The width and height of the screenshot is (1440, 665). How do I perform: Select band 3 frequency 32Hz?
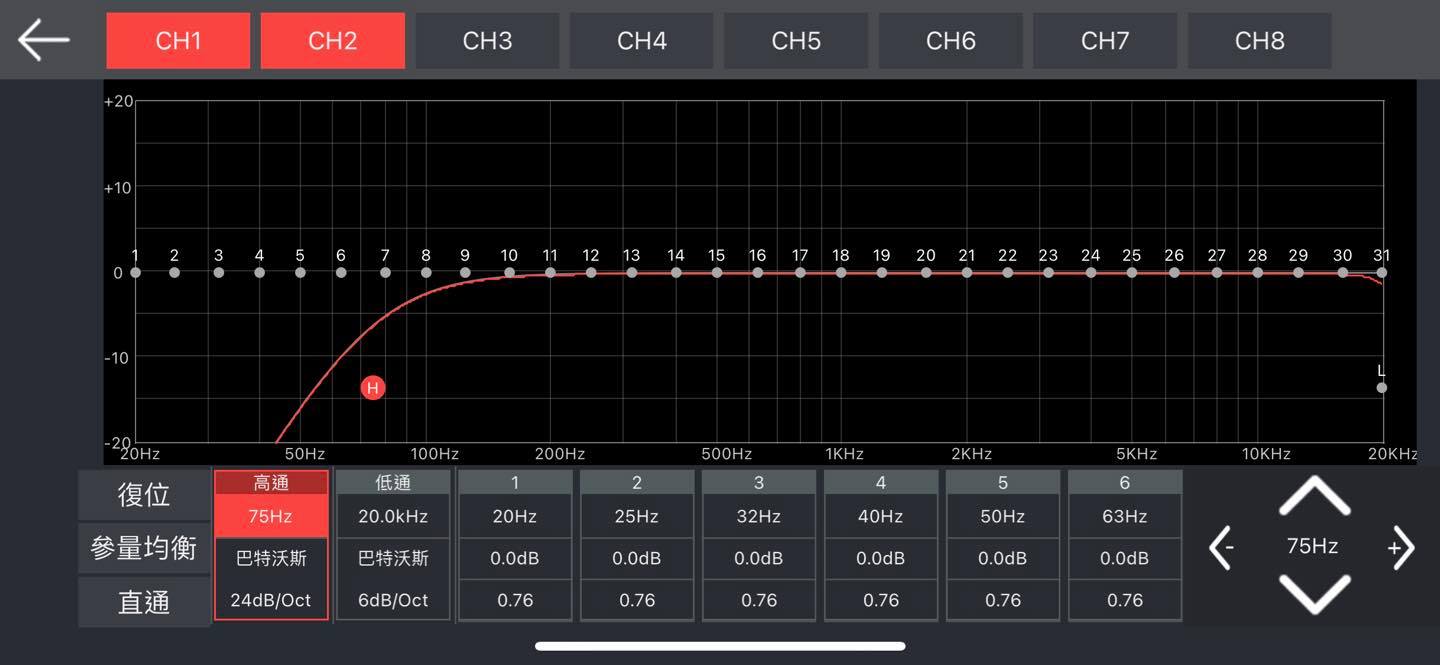759,517
